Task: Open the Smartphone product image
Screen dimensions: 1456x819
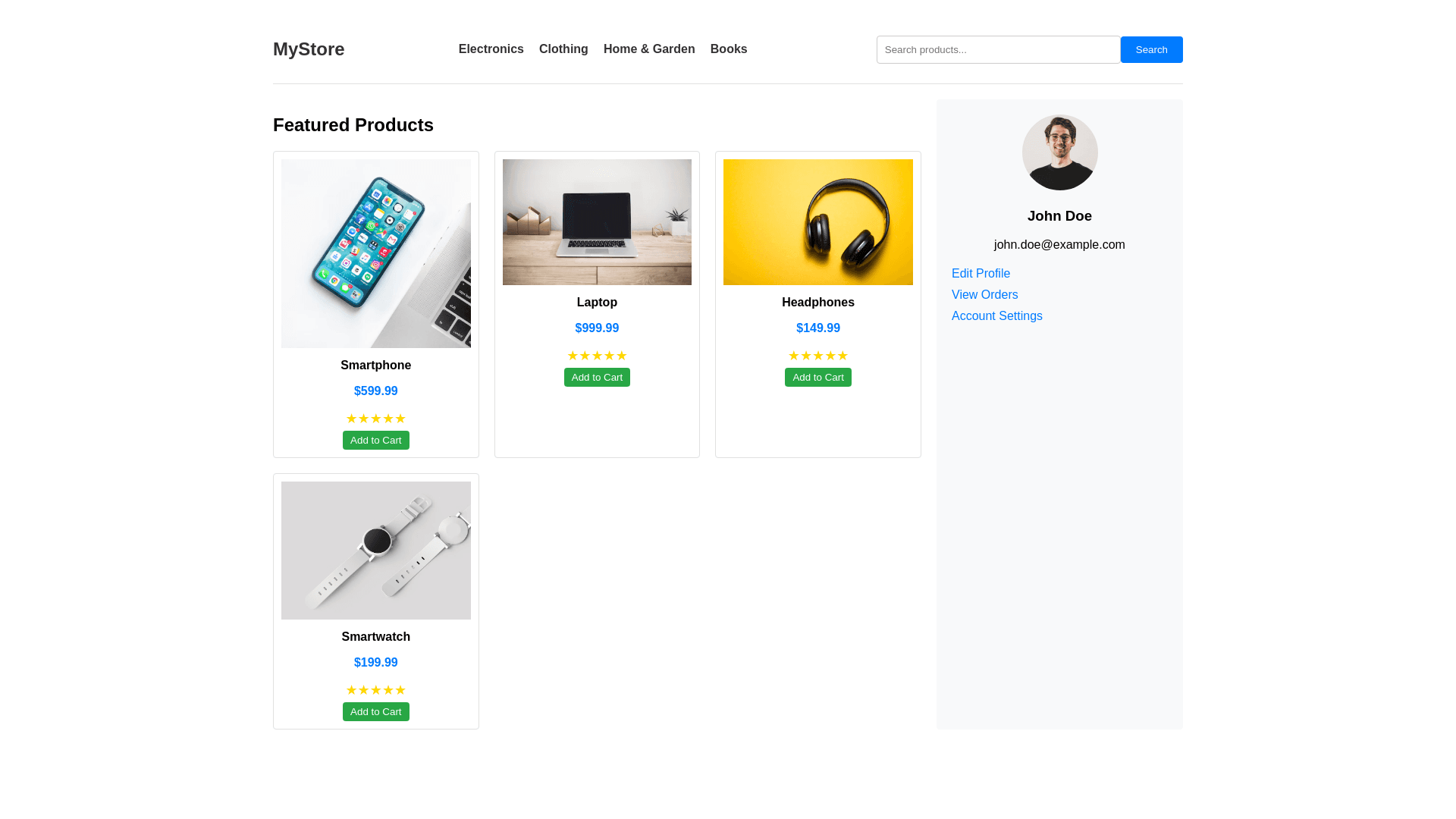Action: (x=376, y=253)
